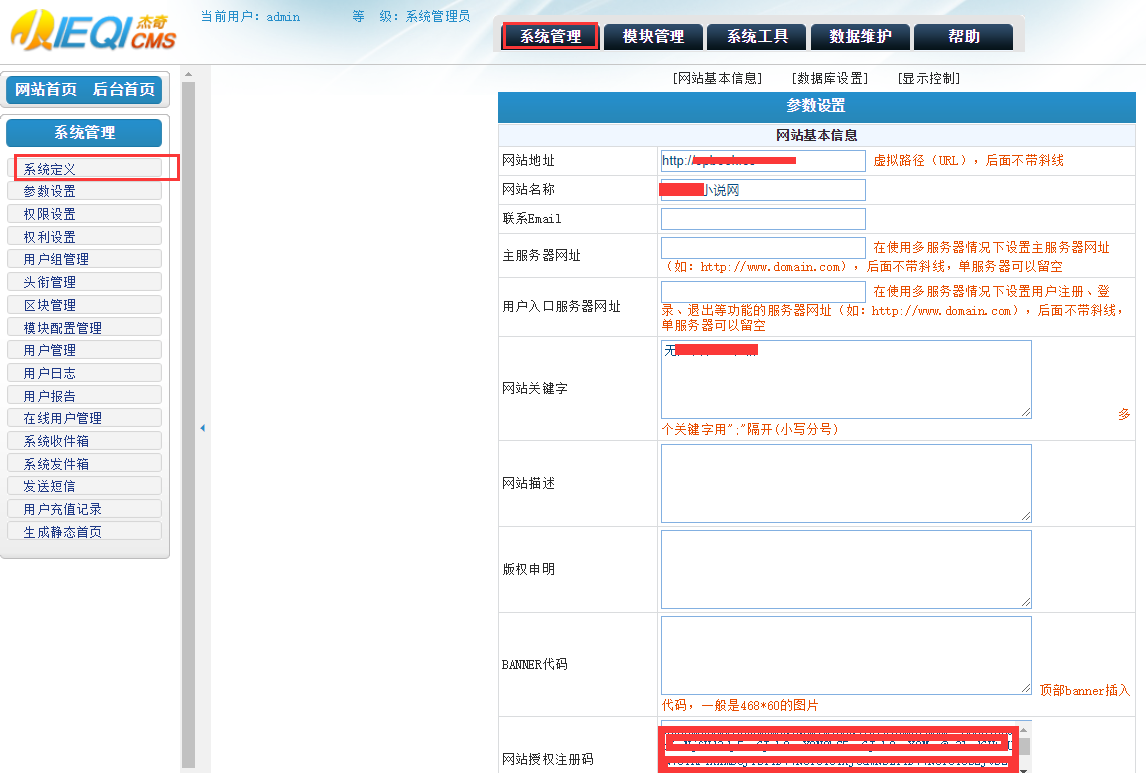Open 系统定义 in sidebar
This screenshot has height=773, width=1146.
84,168
